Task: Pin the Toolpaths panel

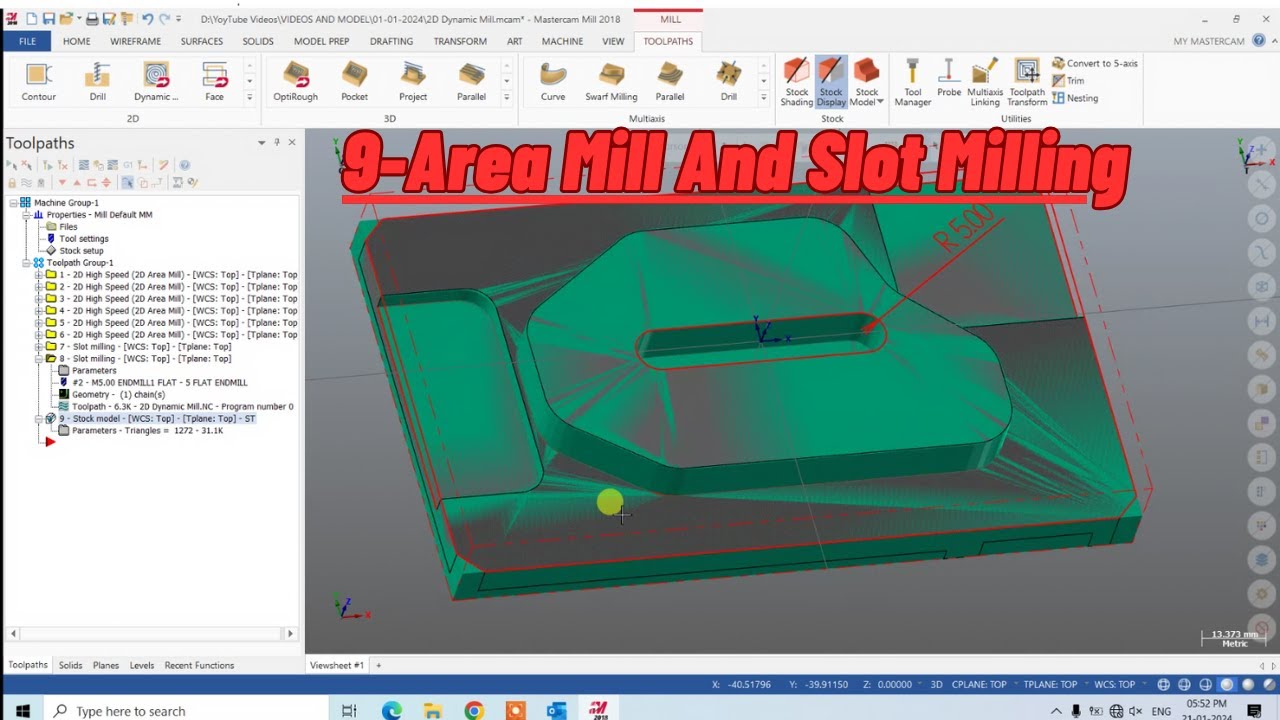Action: click(x=276, y=143)
